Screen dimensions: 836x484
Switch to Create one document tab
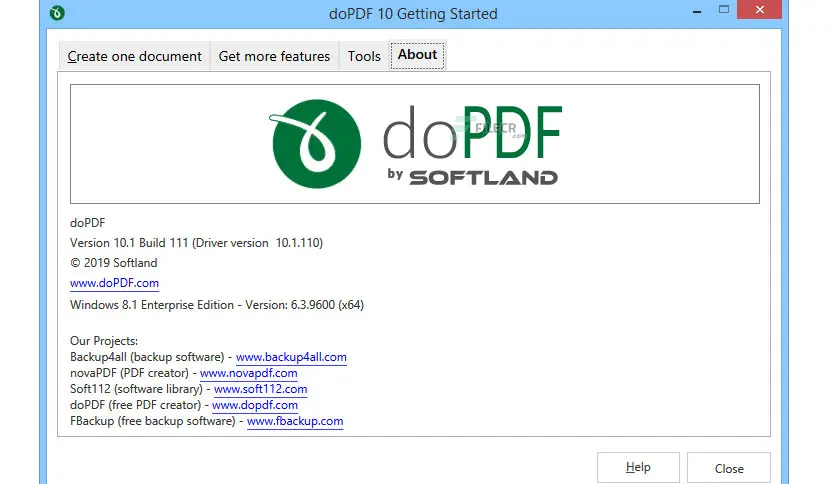[134, 57]
